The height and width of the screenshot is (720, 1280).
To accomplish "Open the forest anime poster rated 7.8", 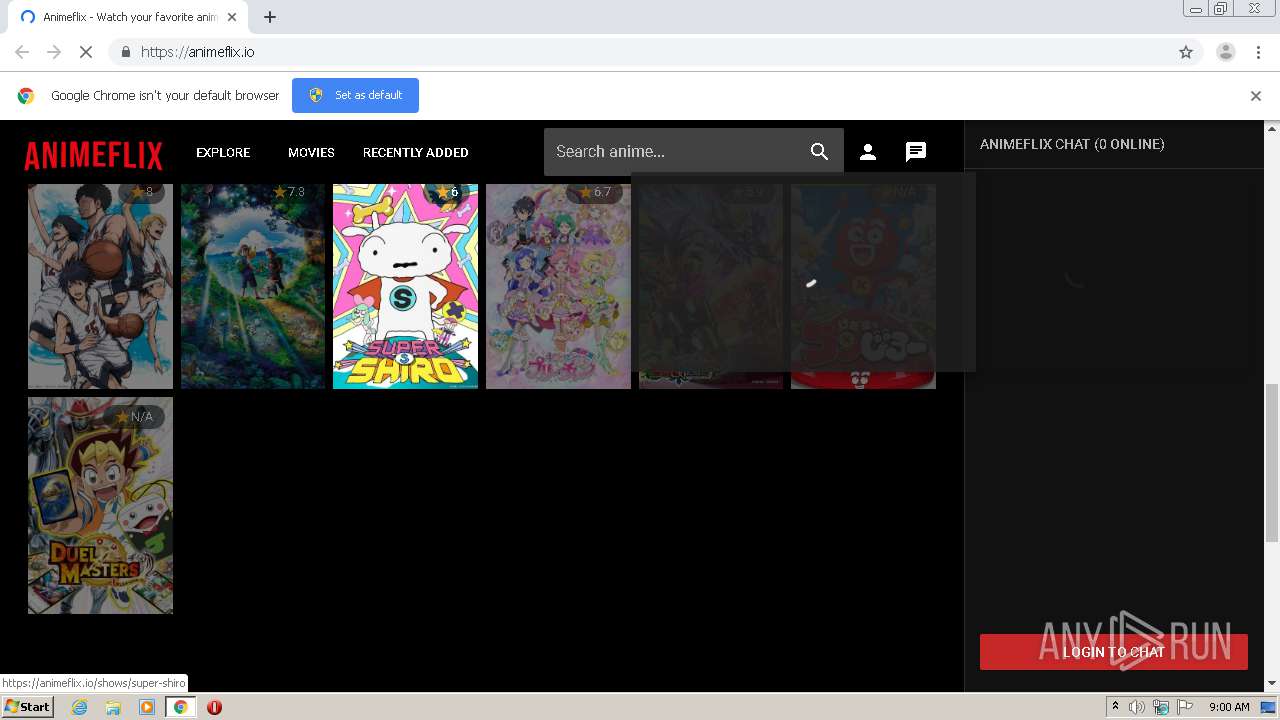I will tap(253, 286).
